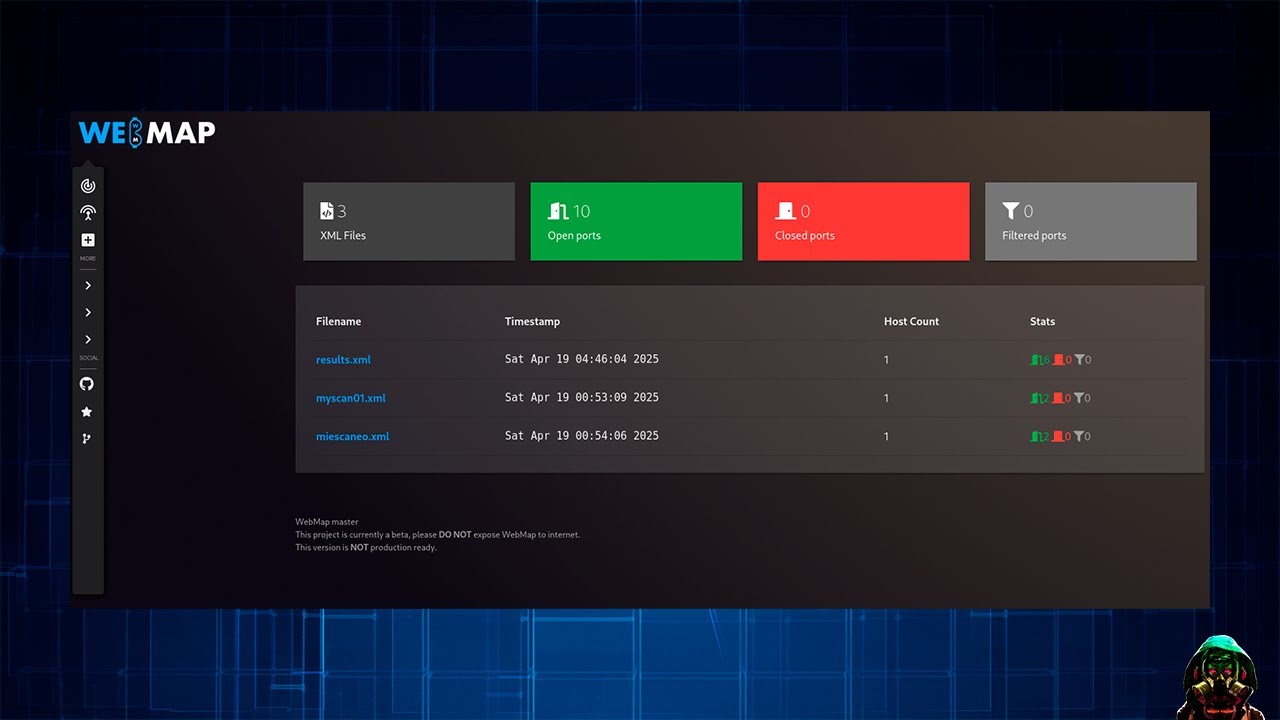
Task: Open the miescaneo.xml scan file
Action: point(353,437)
